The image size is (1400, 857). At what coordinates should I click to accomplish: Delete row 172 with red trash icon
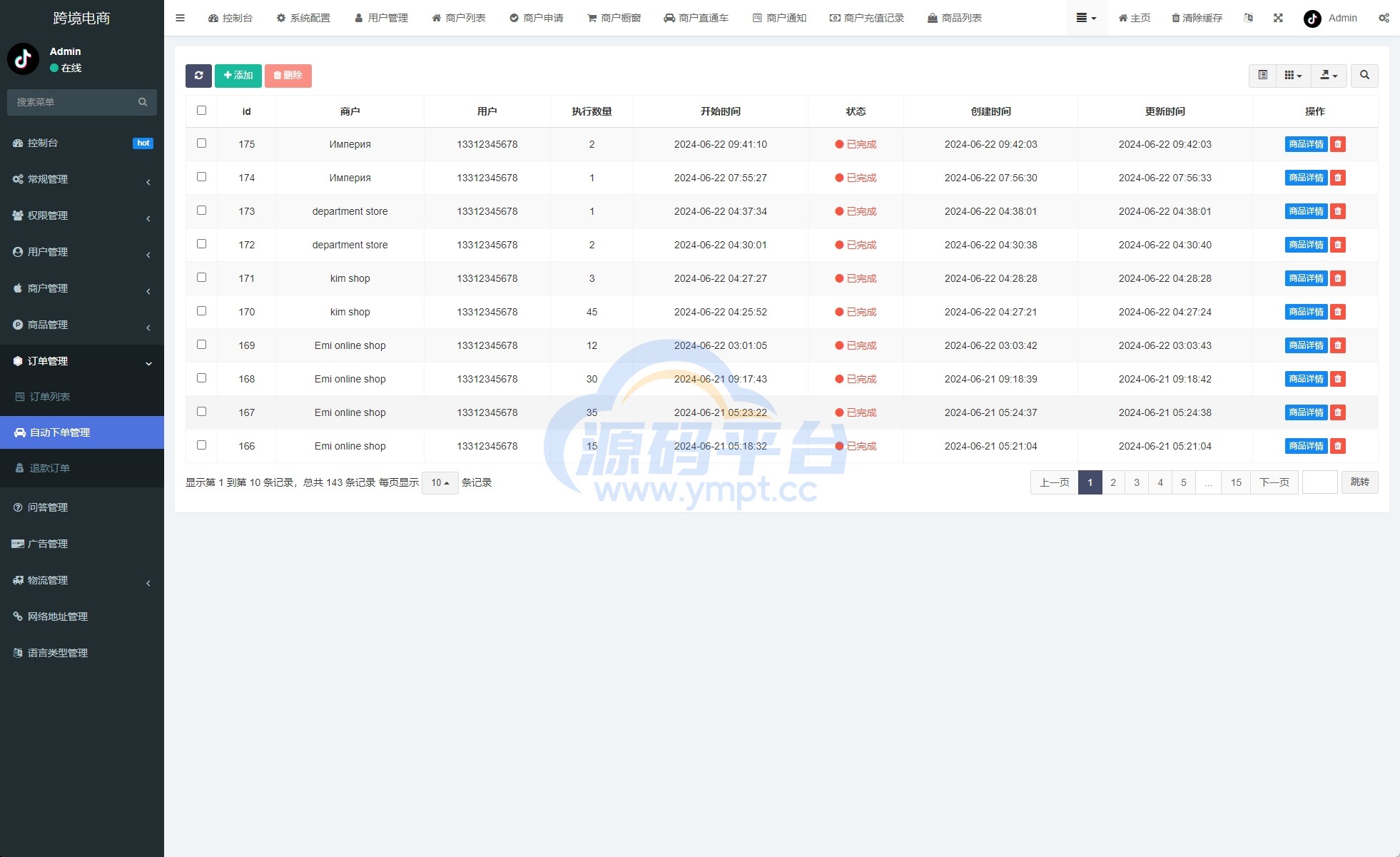[1338, 245]
